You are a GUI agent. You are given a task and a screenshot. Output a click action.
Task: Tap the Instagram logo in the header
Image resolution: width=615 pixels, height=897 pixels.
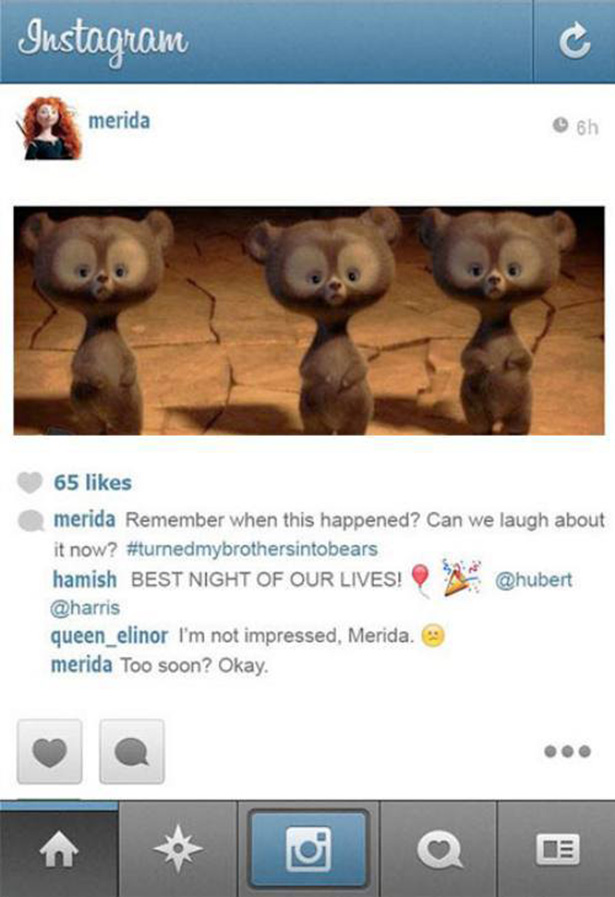[x=102, y=43]
